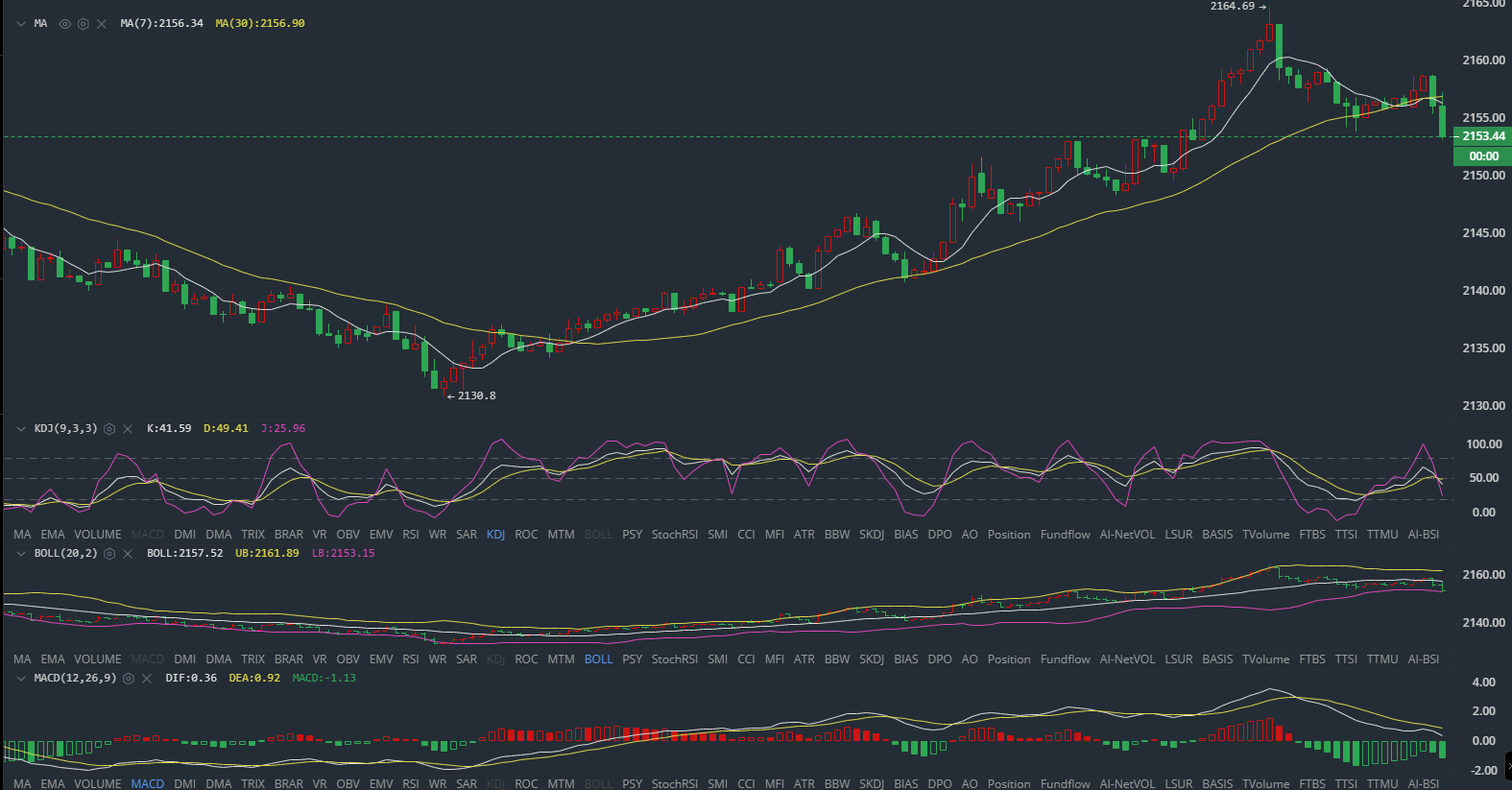This screenshot has width=1512, height=790.
Task: Select OBV in the MACD-highlighted indicator row
Action: tap(348, 783)
